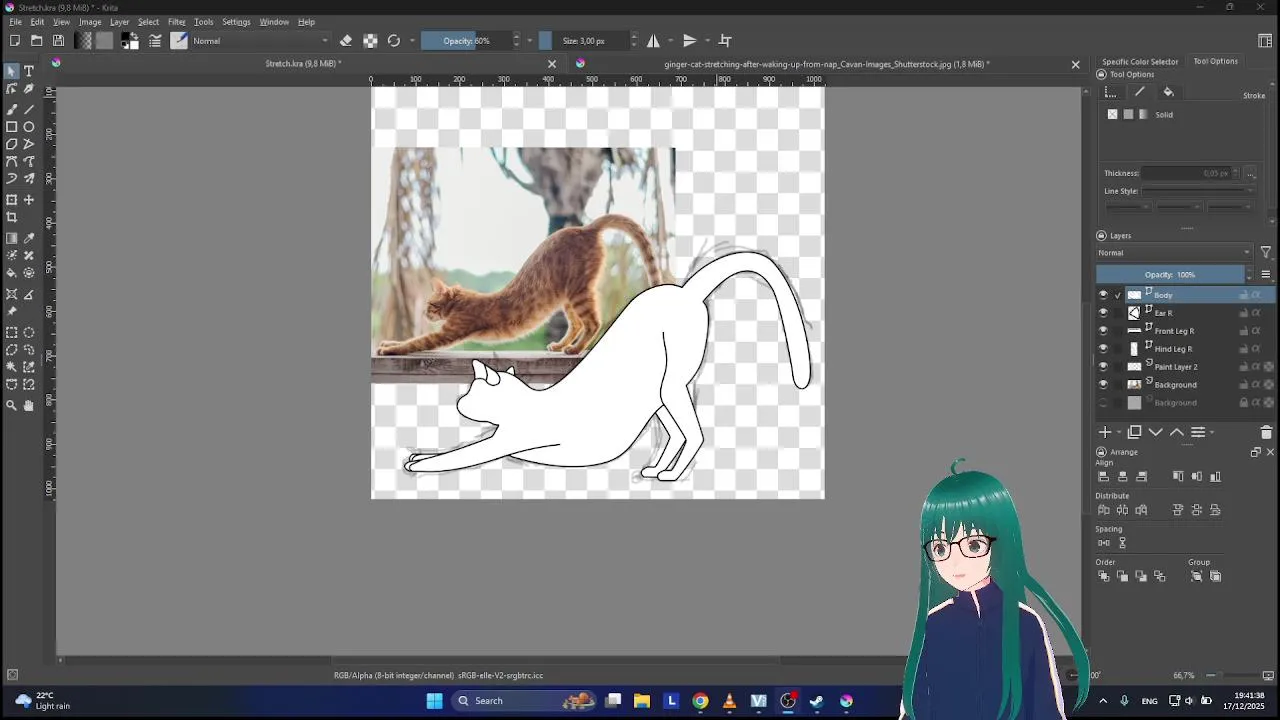Select the Text tool

[29, 71]
